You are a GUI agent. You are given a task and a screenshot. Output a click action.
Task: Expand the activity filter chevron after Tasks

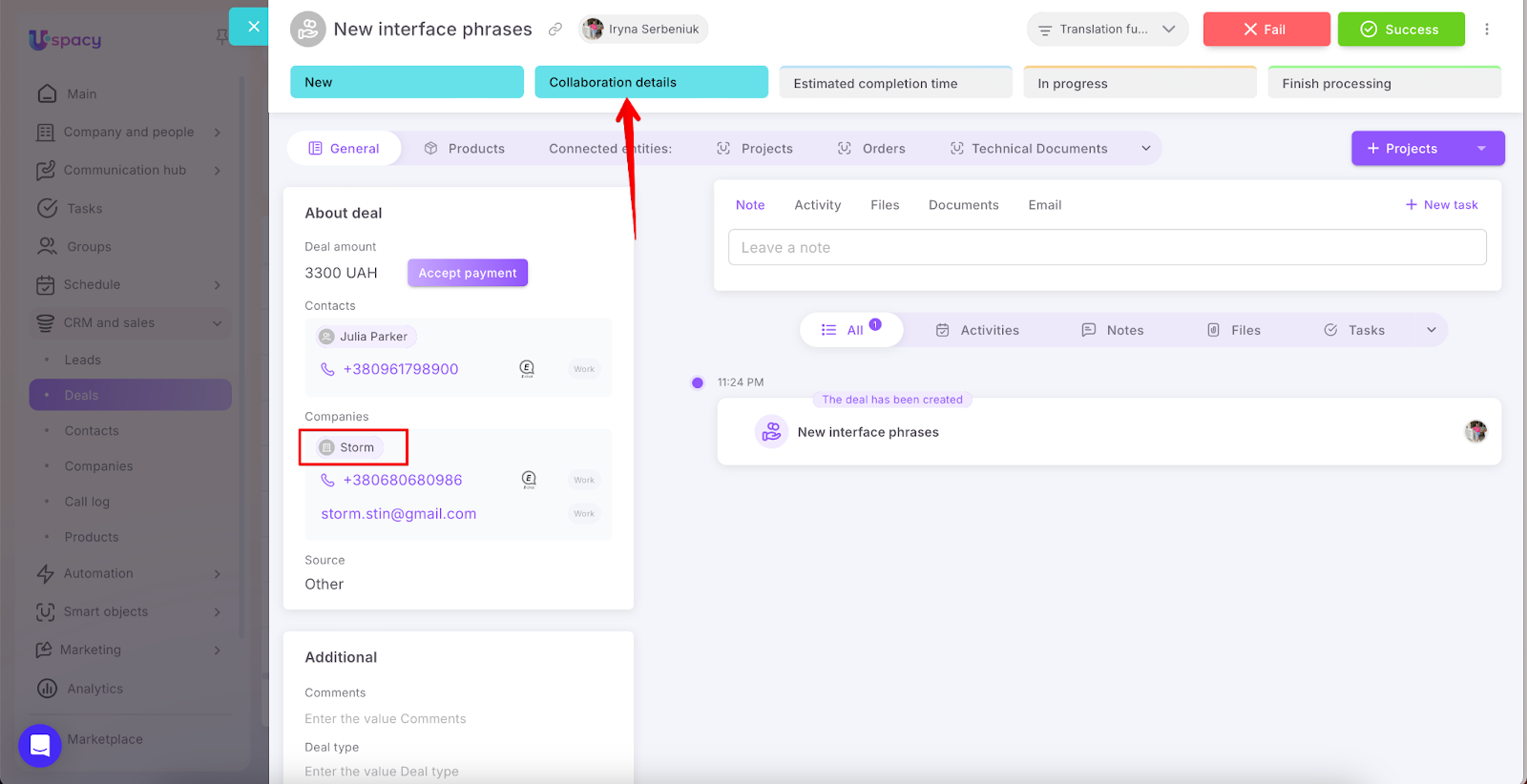click(1431, 330)
